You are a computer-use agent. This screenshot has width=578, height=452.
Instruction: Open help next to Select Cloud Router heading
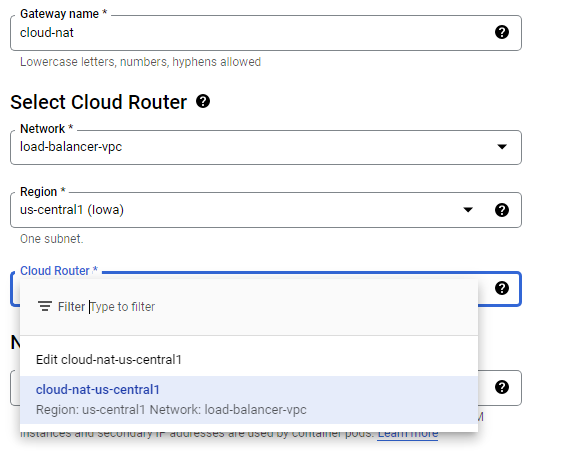(203, 101)
